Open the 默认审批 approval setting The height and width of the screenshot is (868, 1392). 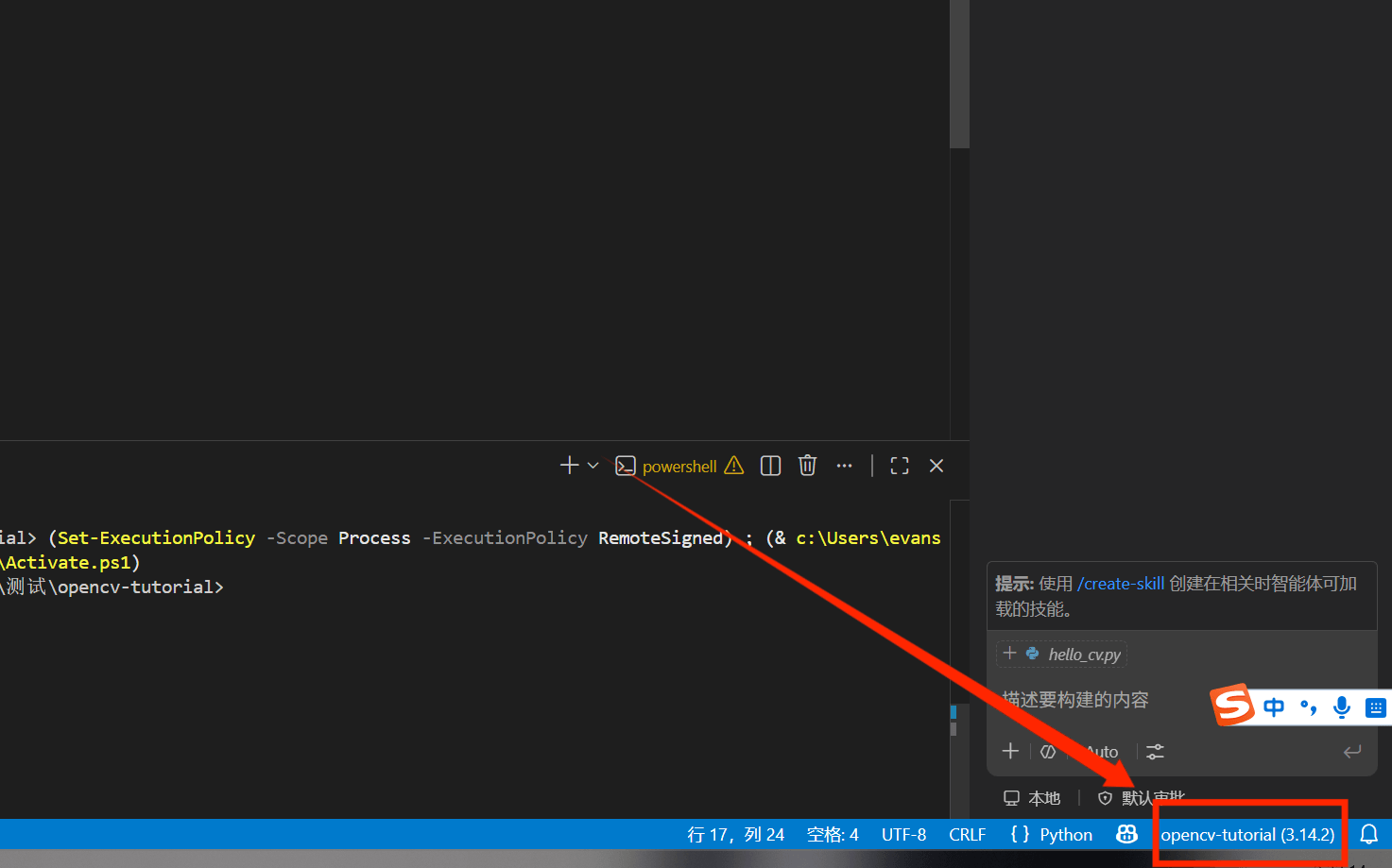pyautogui.click(x=1143, y=798)
